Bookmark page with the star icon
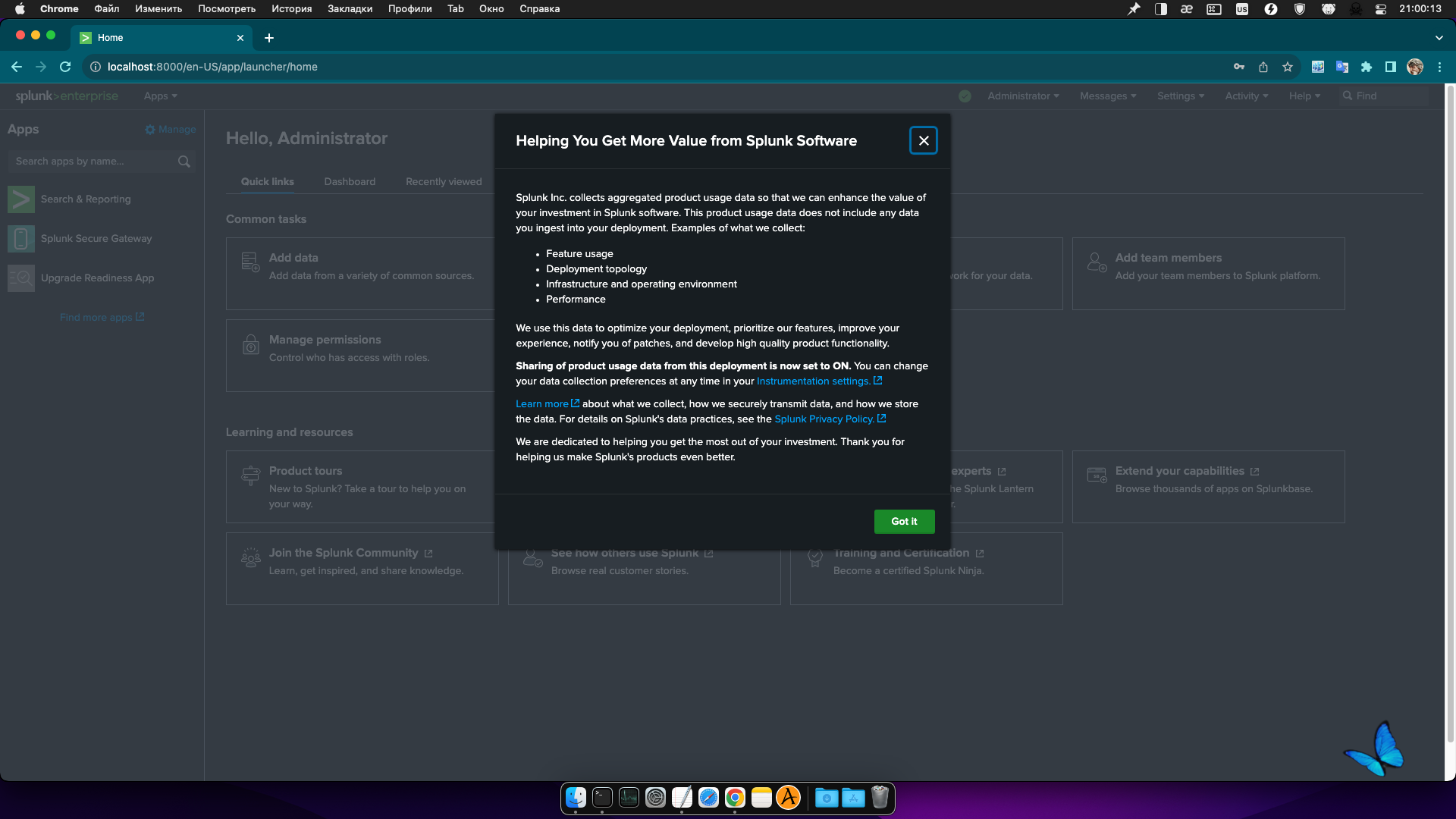 (x=1288, y=67)
